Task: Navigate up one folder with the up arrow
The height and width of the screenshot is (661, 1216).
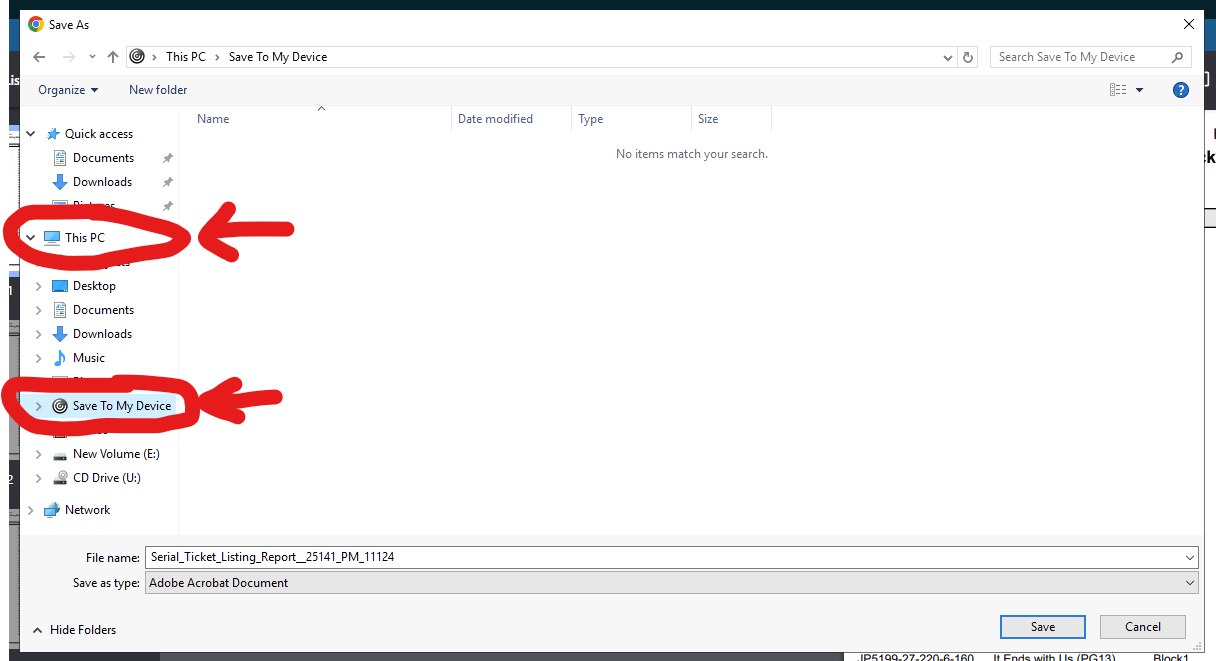Action: point(112,57)
